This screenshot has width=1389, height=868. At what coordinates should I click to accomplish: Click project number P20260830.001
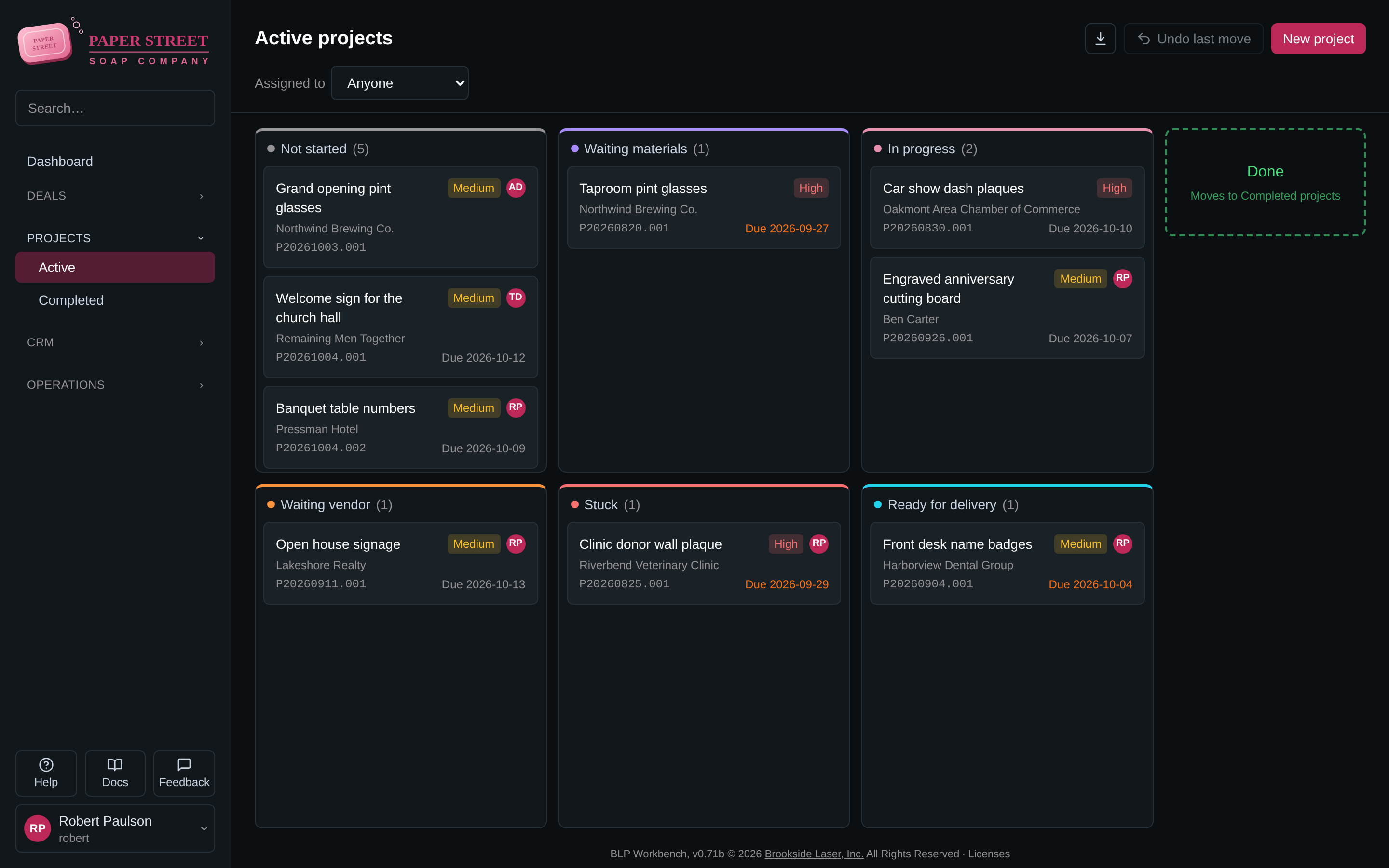(927, 228)
